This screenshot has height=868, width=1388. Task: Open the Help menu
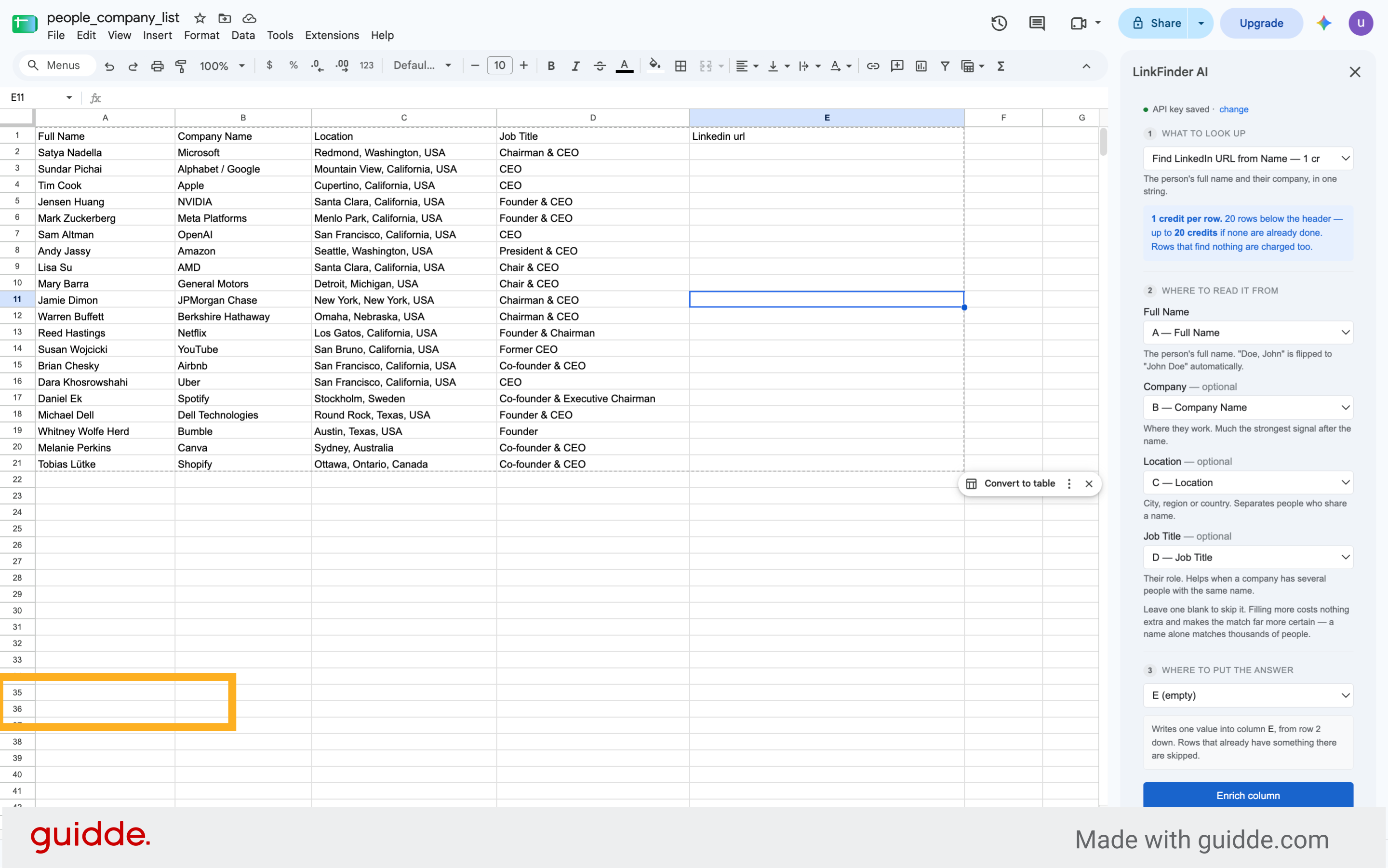[x=382, y=35]
